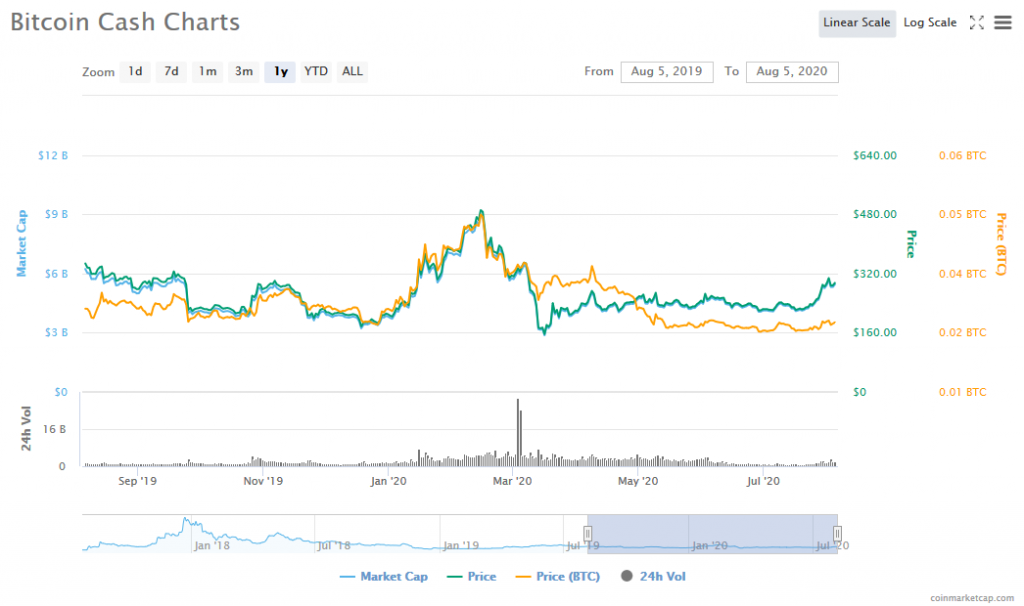Viewport: 1024px width, 606px height.
Task: Switch to Linear Scale
Action: (x=857, y=23)
